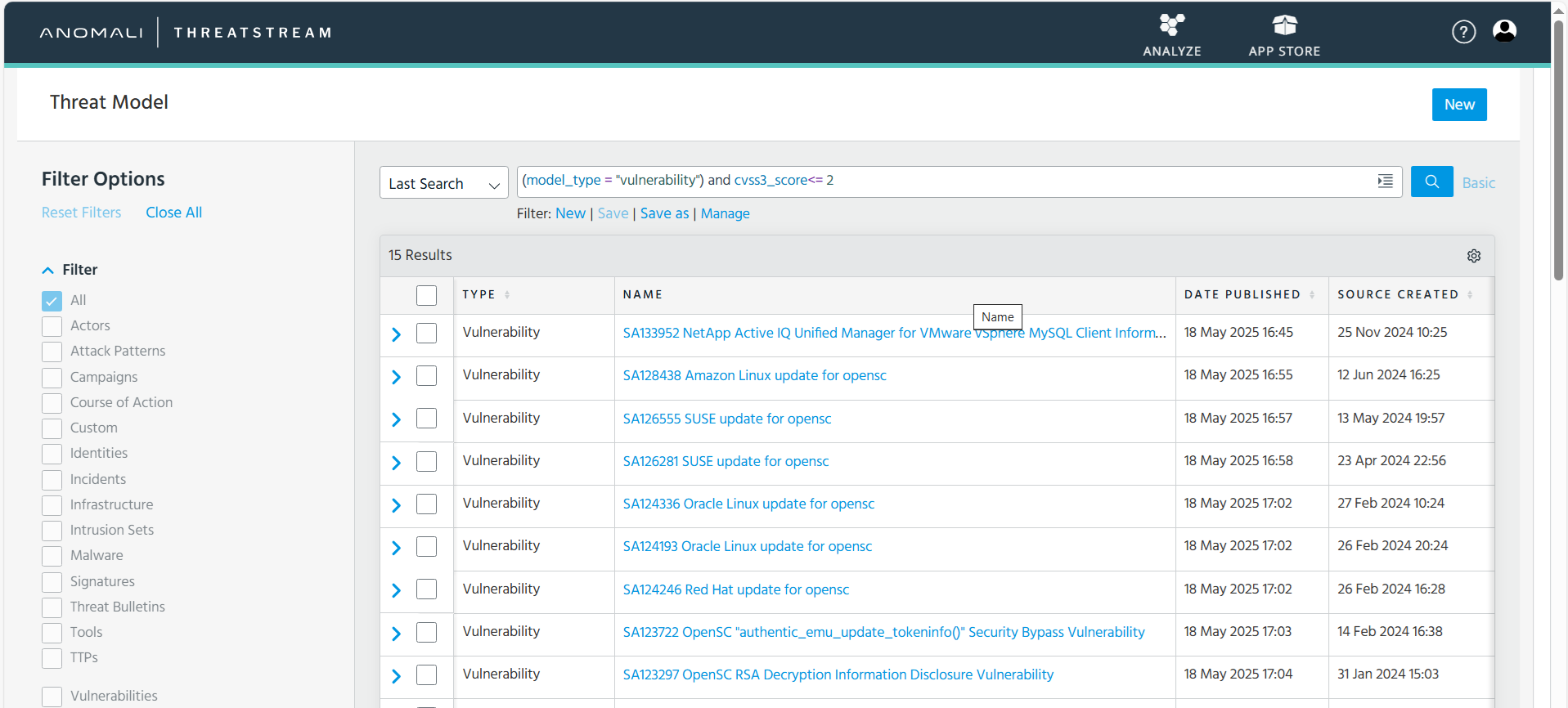Open SA133952 NetApp Active IQ vulnerability
The width and height of the screenshot is (1568, 708).
pyautogui.click(x=895, y=333)
